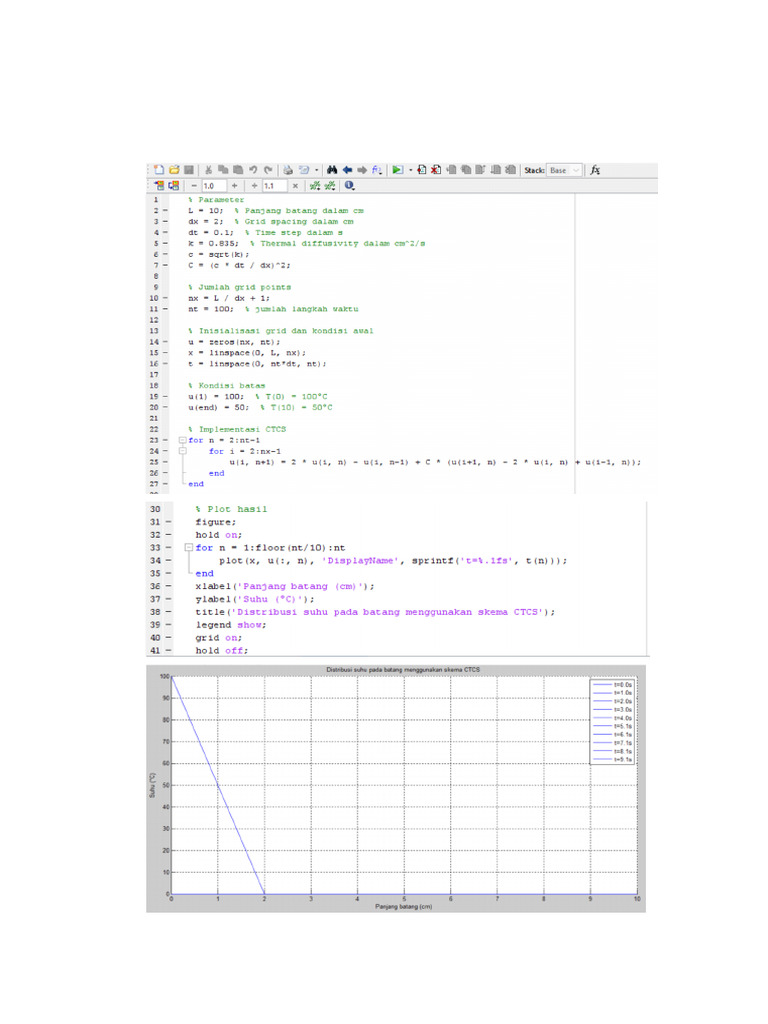The height and width of the screenshot is (1024, 768).
Task: Set a breakpoint at line 25 dash
Action: 164,462
